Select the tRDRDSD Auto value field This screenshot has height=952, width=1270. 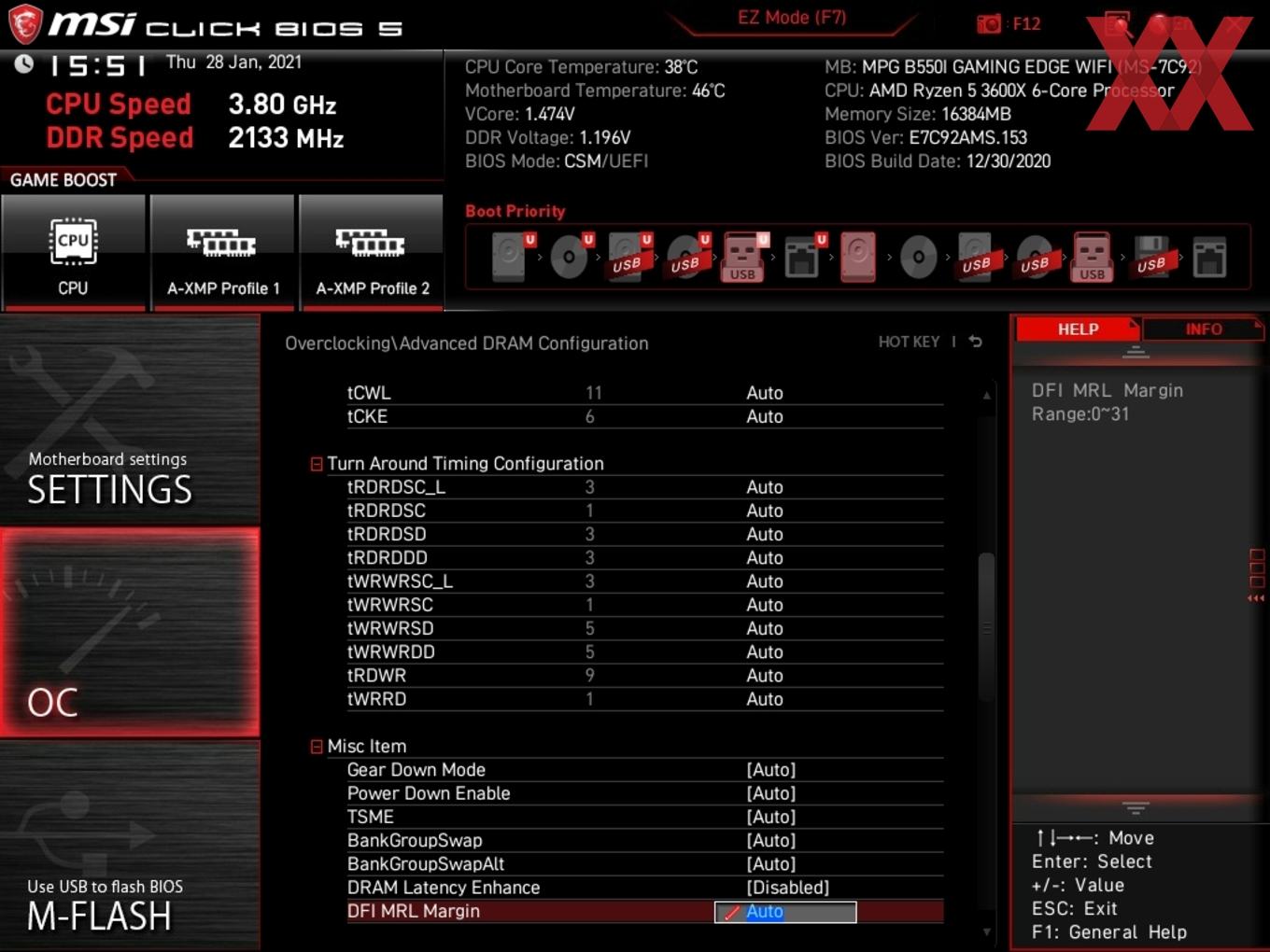coord(765,534)
